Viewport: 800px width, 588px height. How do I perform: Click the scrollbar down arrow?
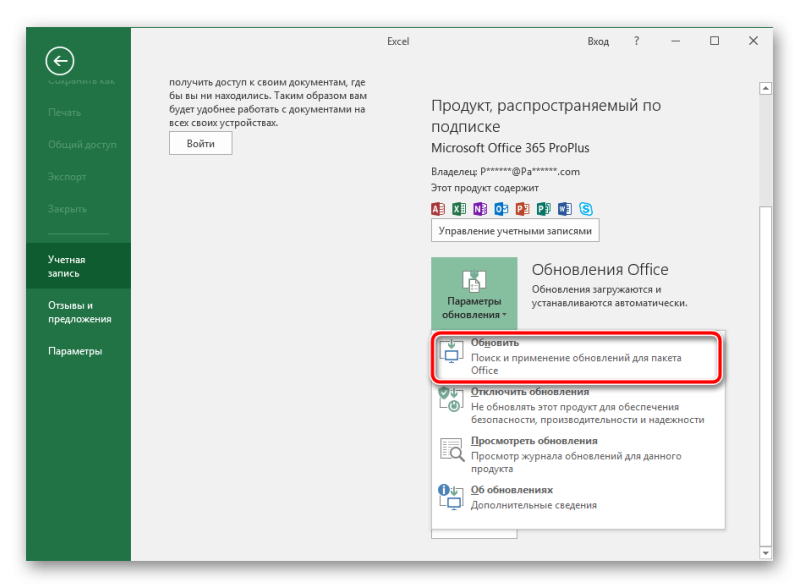point(765,553)
